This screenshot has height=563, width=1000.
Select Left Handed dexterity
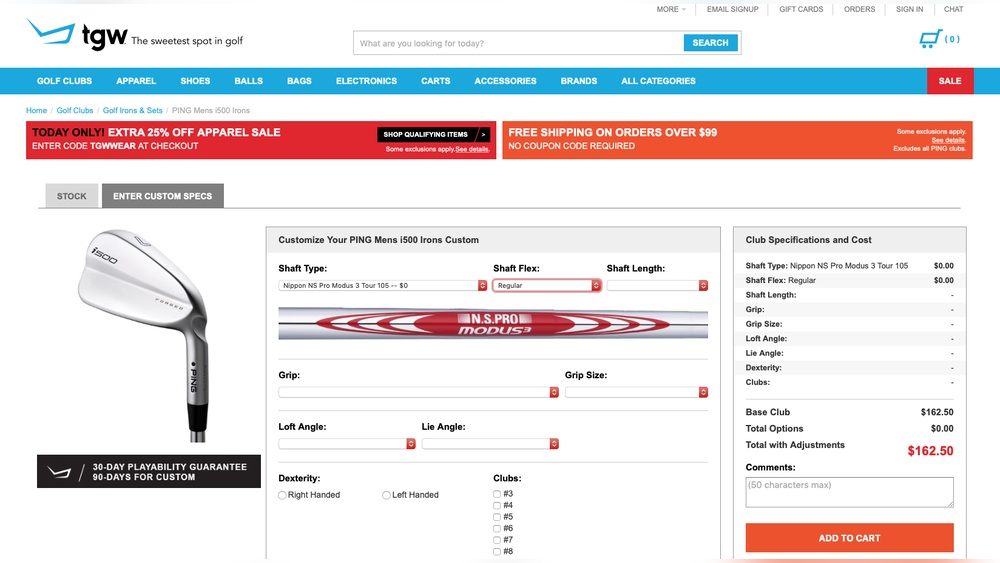click(387, 495)
